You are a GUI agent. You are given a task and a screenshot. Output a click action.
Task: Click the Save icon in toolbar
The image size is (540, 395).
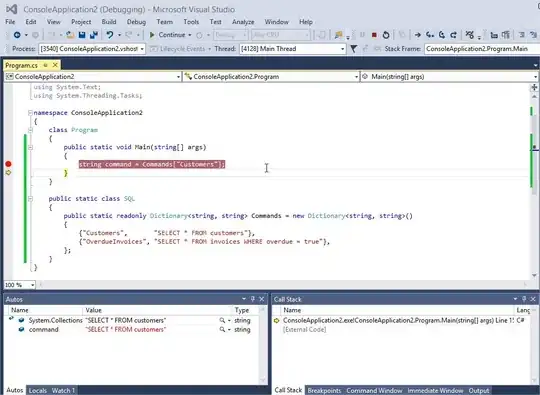click(82, 35)
